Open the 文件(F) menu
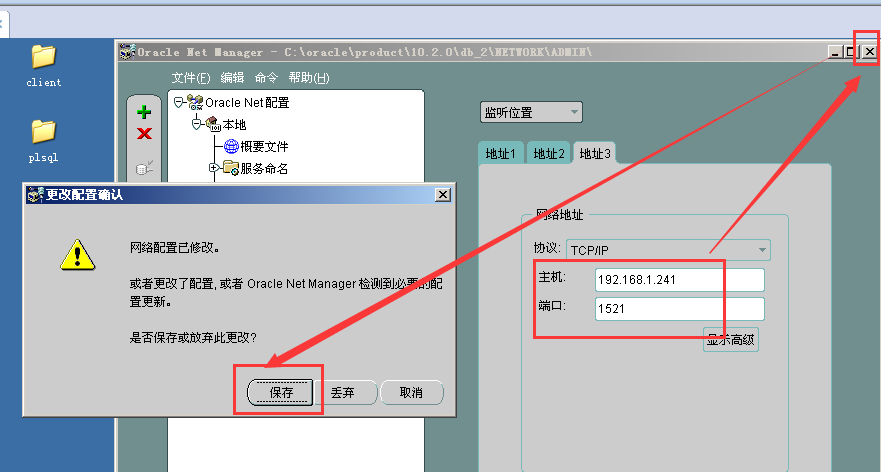This screenshot has height=472, width=881. pos(191,78)
